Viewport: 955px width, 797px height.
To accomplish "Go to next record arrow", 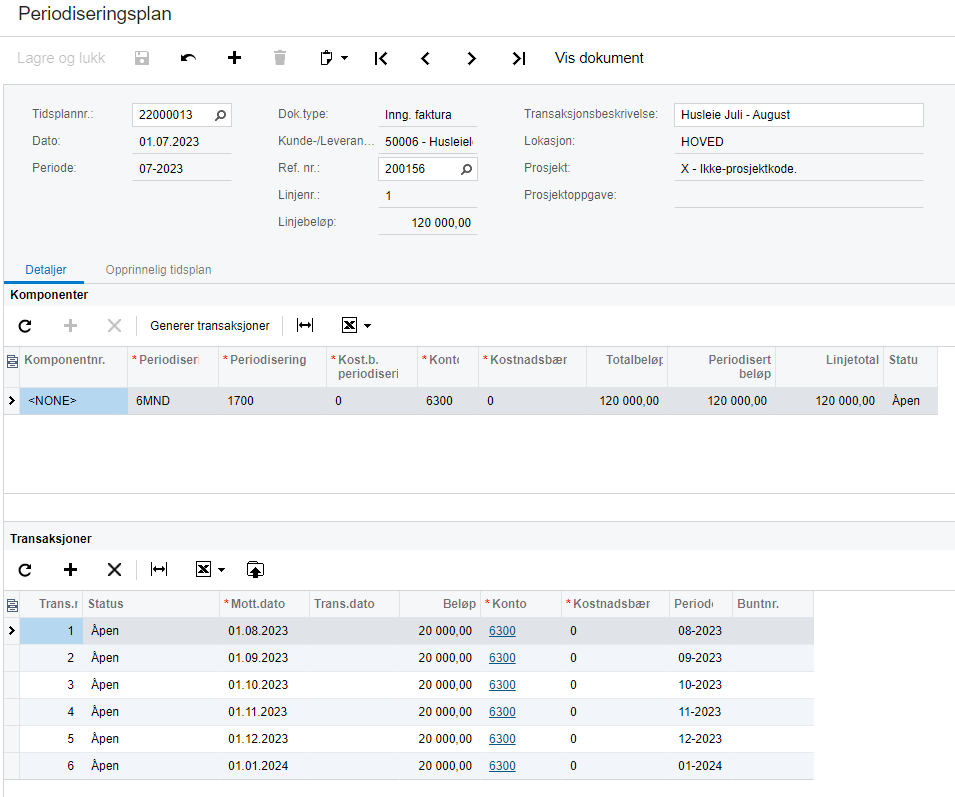I will tap(471, 58).
